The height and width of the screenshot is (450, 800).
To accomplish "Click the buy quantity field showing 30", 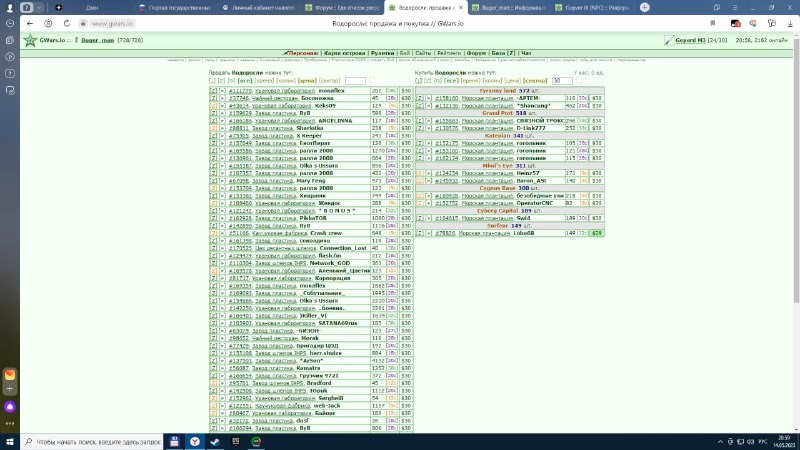I will (562, 81).
